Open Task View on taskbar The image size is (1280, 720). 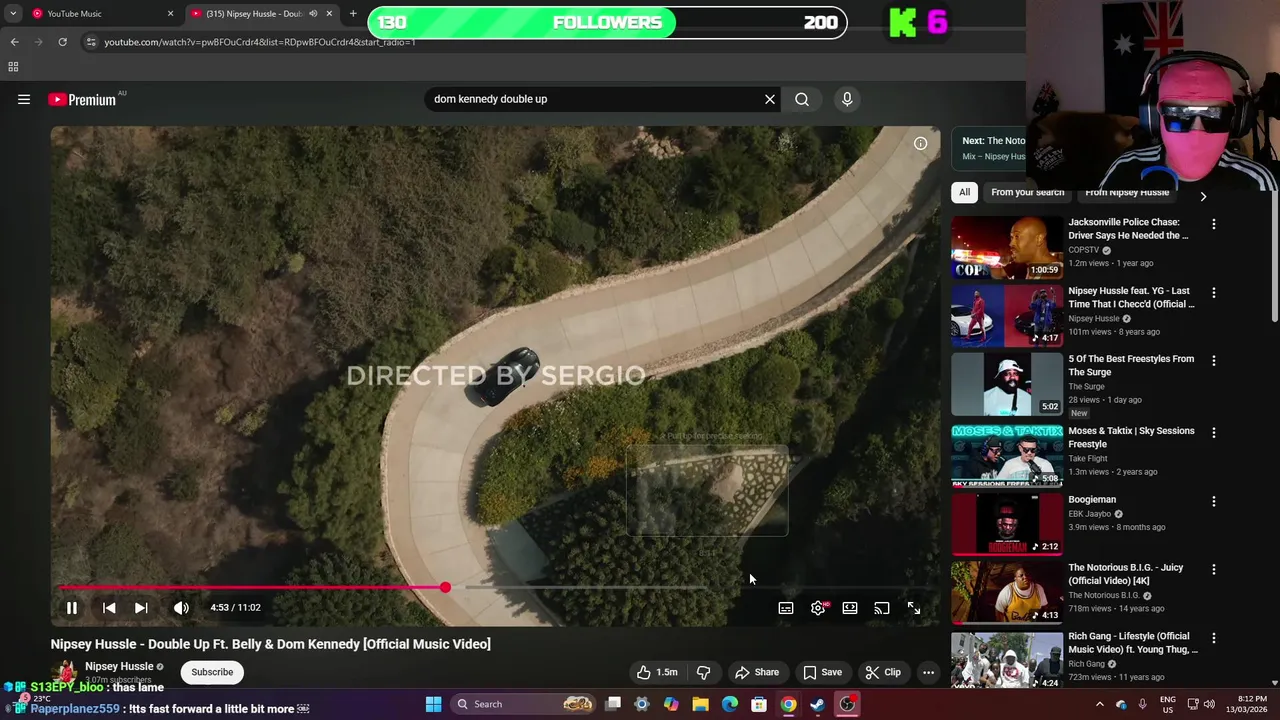coord(613,704)
